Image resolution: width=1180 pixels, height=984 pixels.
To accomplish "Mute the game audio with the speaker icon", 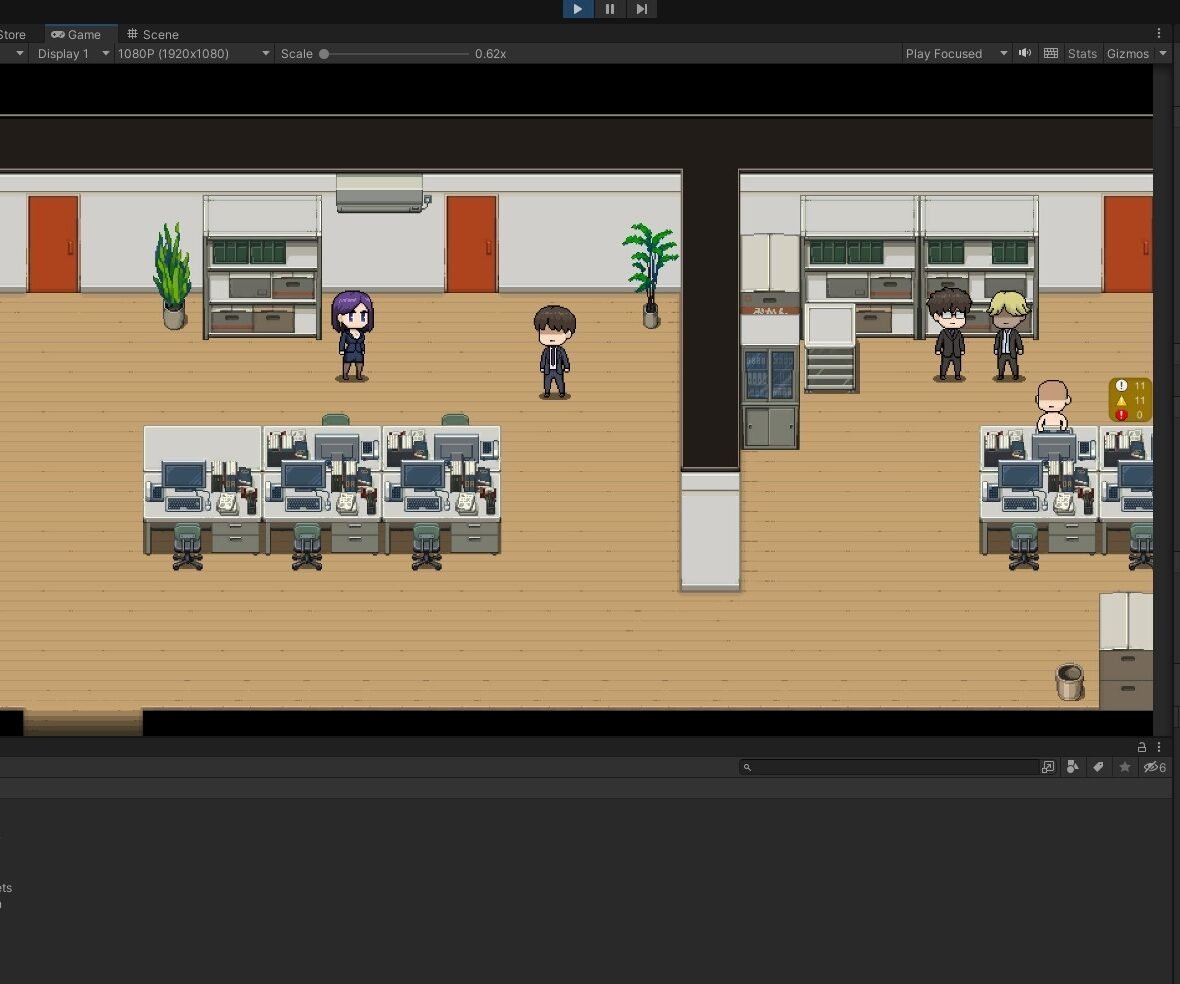I will click(x=1025, y=53).
